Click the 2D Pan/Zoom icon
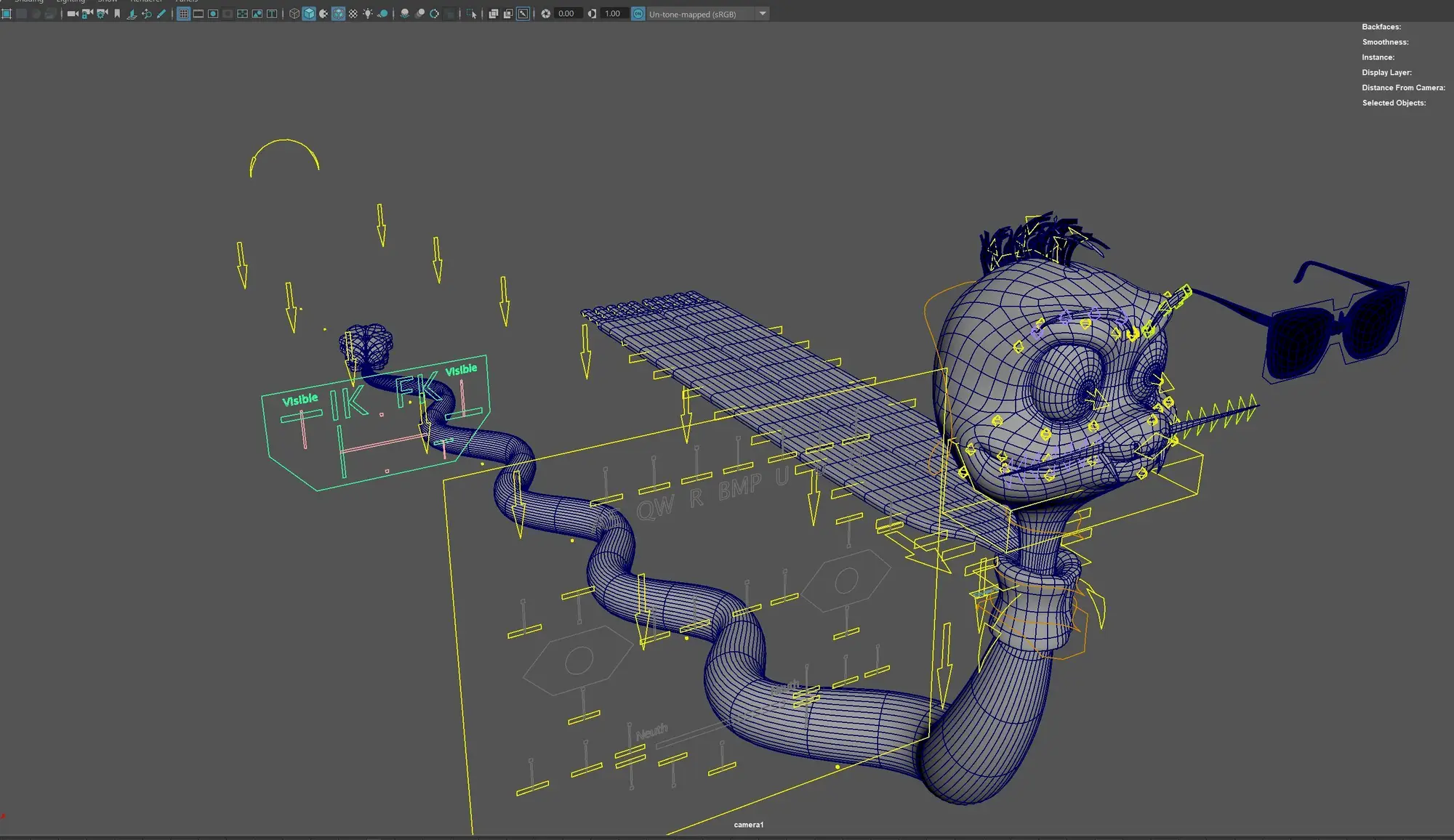This screenshot has width=1454, height=840. point(147,14)
